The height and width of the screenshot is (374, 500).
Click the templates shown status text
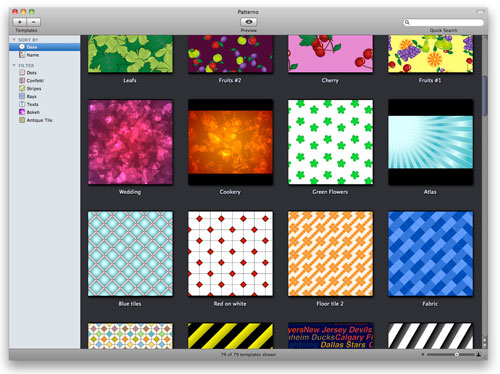tap(248, 355)
